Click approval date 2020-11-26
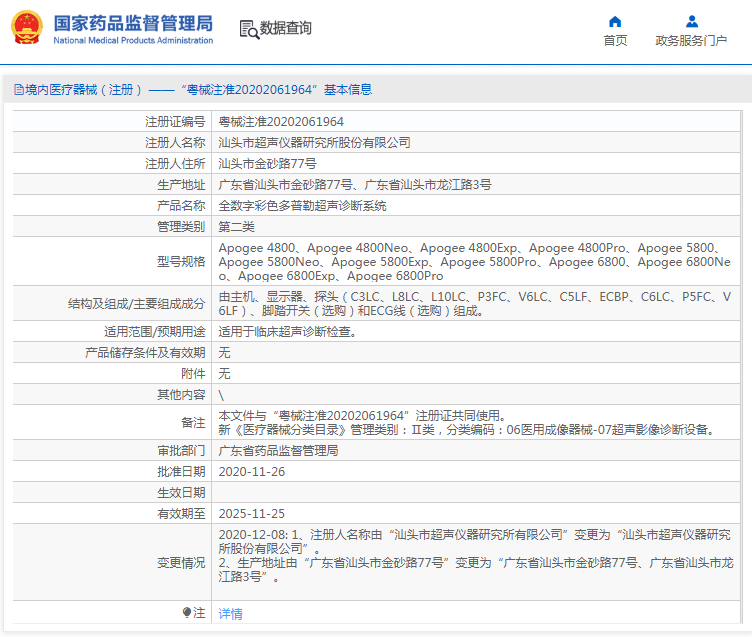 tap(252, 472)
